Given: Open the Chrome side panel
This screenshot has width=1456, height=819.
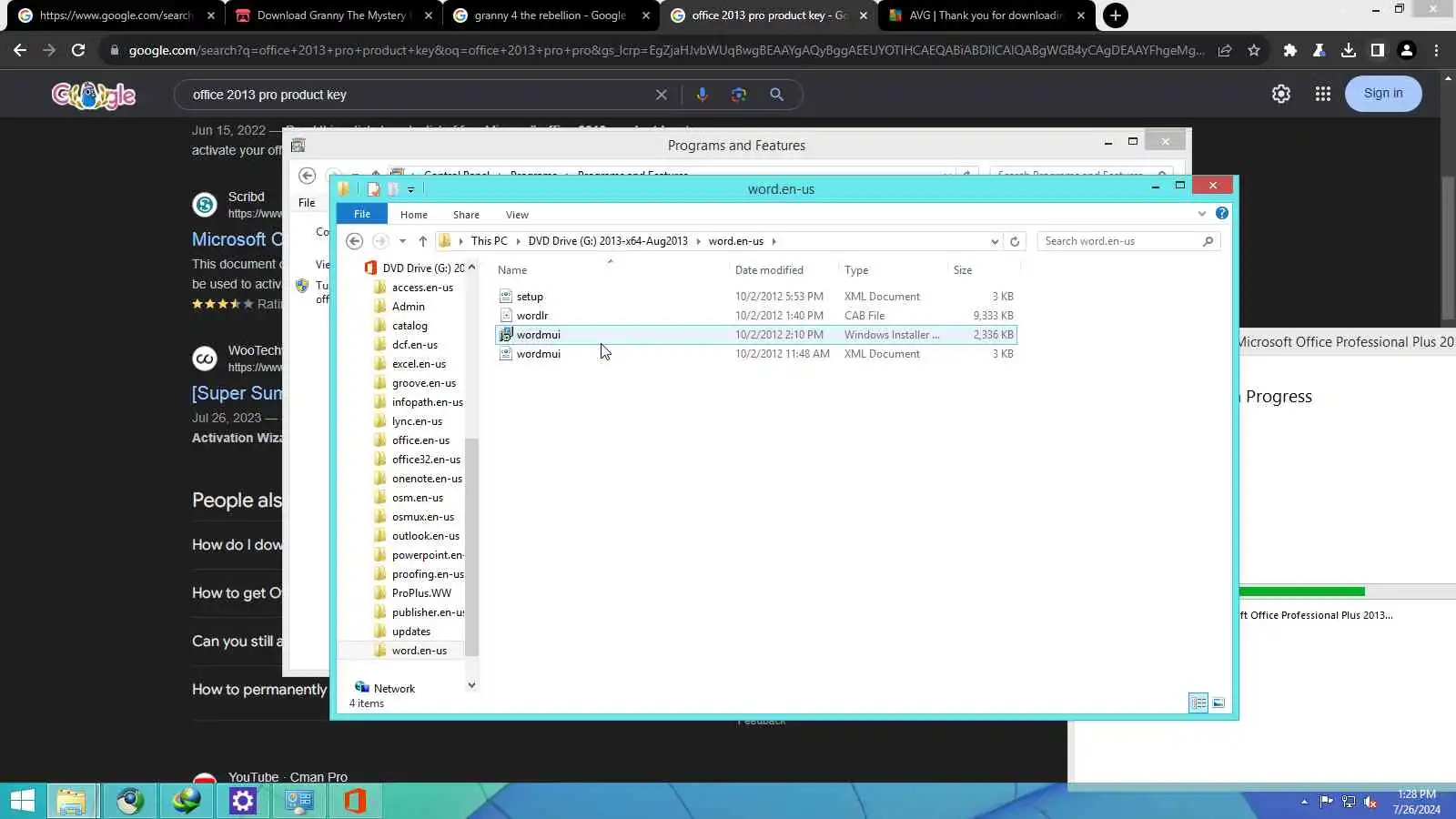Looking at the screenshot, I should coord(1378,51).
